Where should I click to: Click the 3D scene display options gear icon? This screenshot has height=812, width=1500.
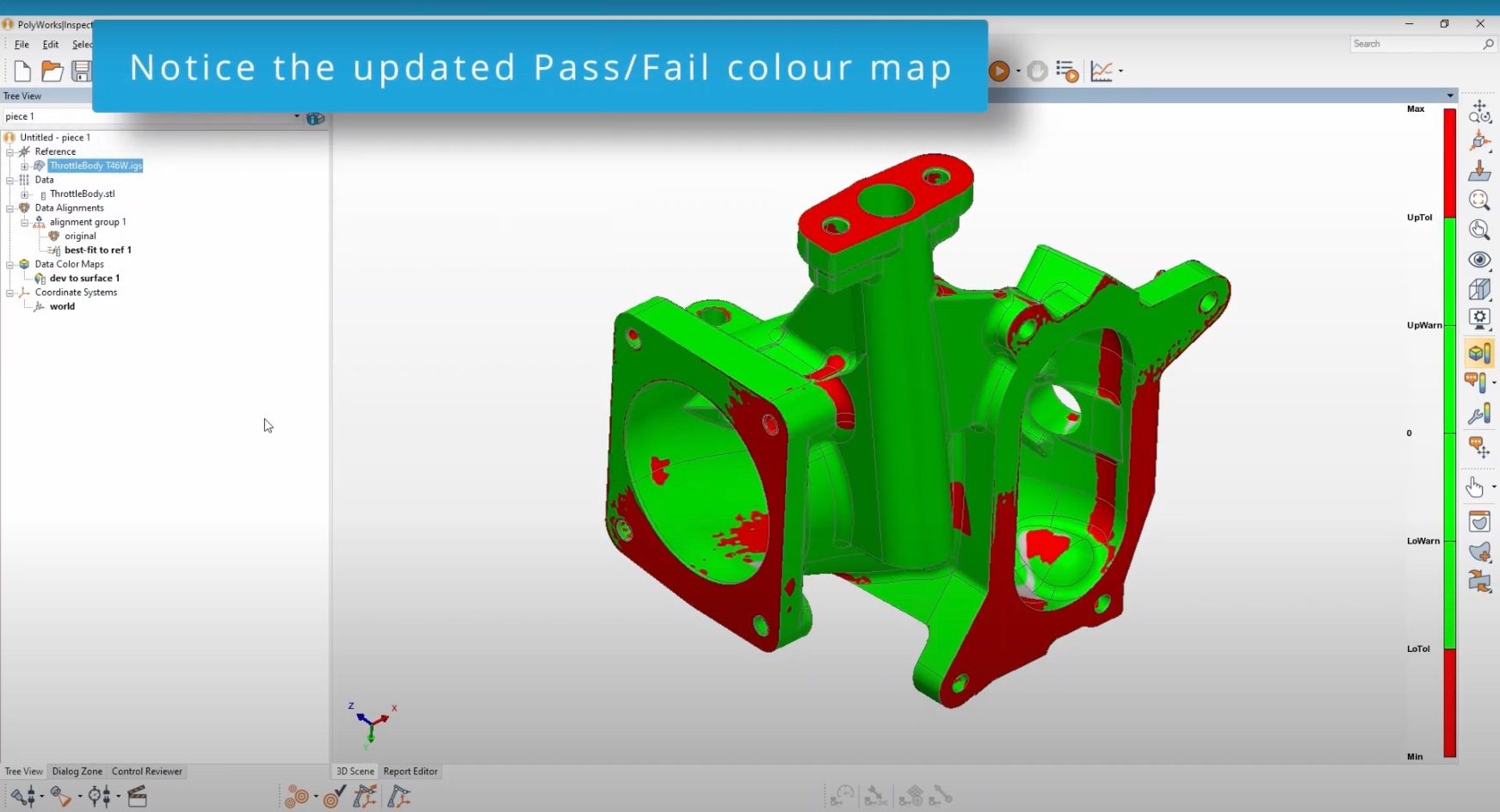point(1480,319)
